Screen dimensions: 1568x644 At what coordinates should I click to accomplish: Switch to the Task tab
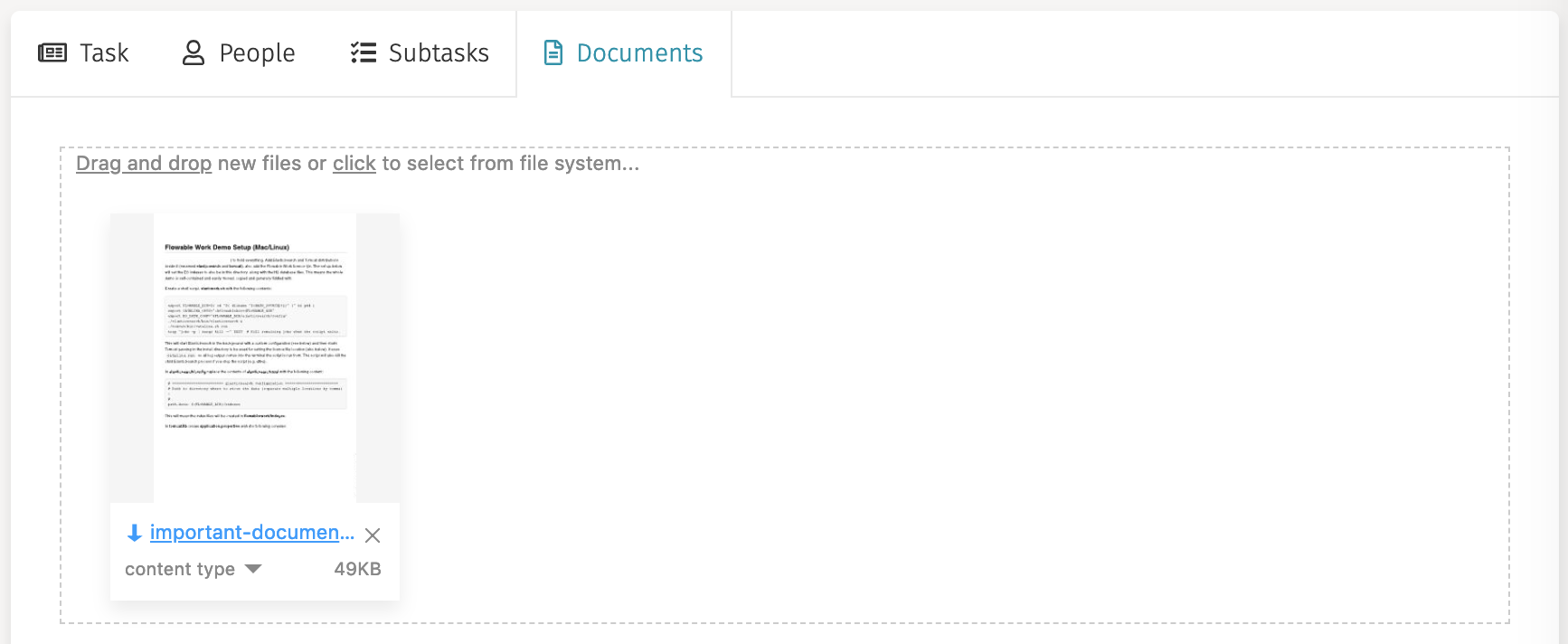tap(84, 52)
